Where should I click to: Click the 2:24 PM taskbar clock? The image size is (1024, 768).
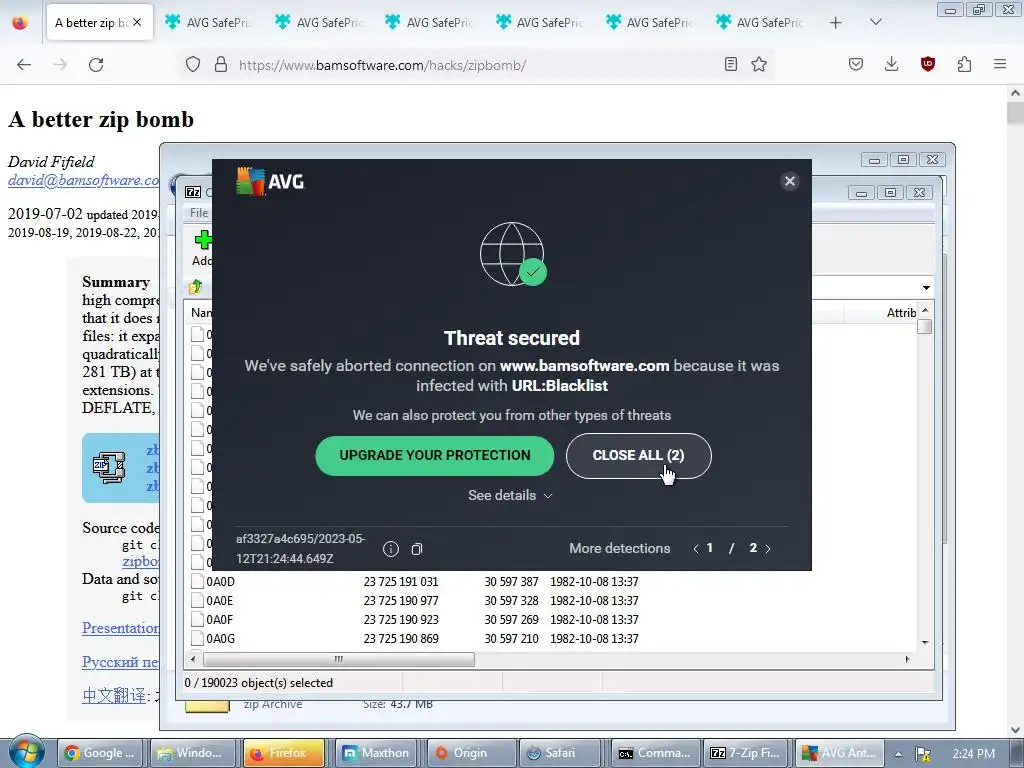pyautogui.click(x=974, y=754)
